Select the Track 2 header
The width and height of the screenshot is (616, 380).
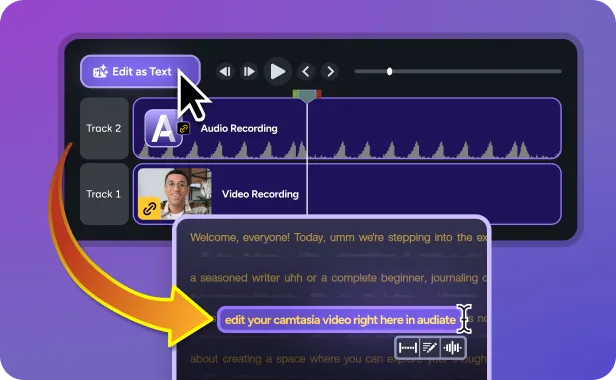tap(104, 129)
